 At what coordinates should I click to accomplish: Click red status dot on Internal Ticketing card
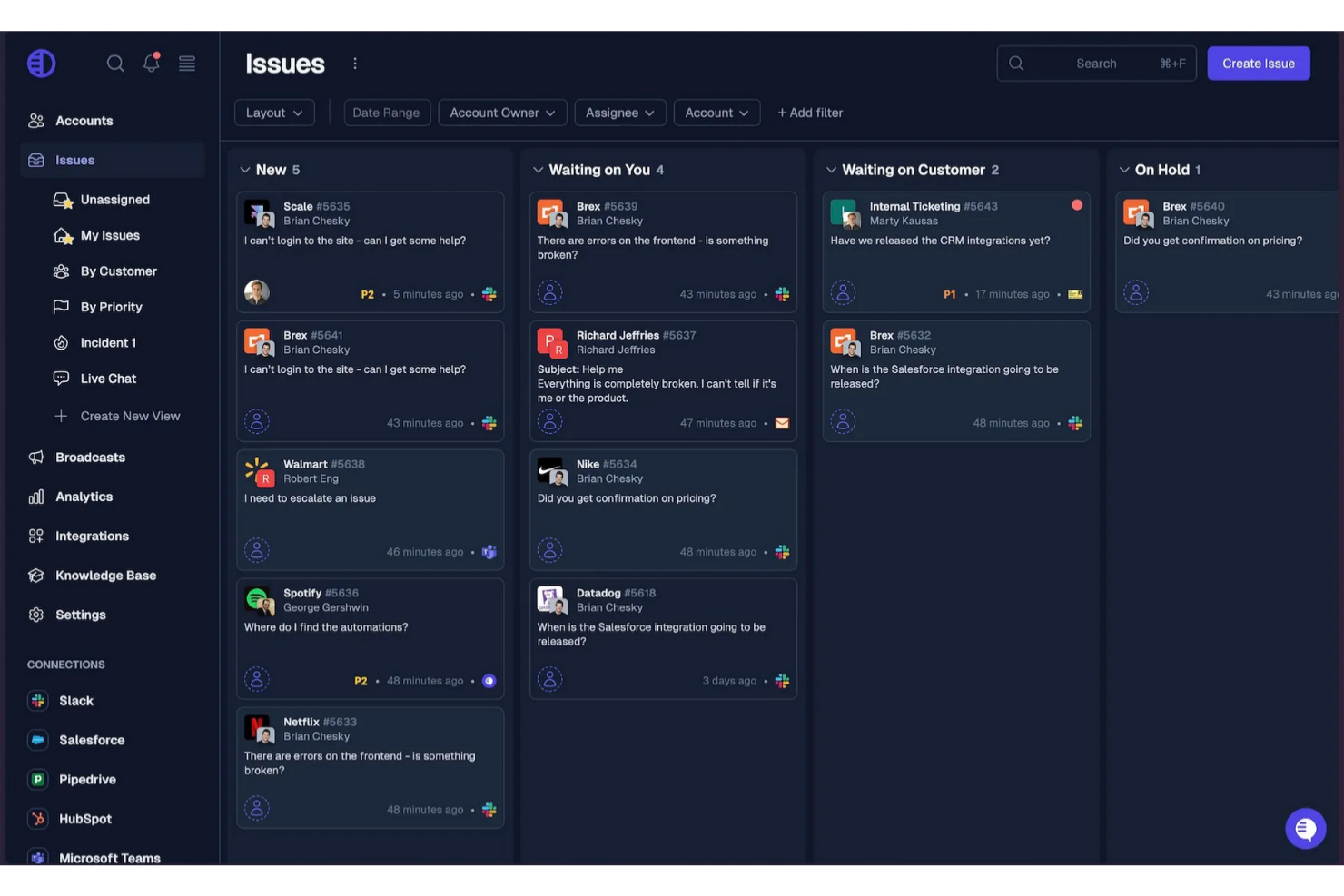click(x=1077, y=205)
